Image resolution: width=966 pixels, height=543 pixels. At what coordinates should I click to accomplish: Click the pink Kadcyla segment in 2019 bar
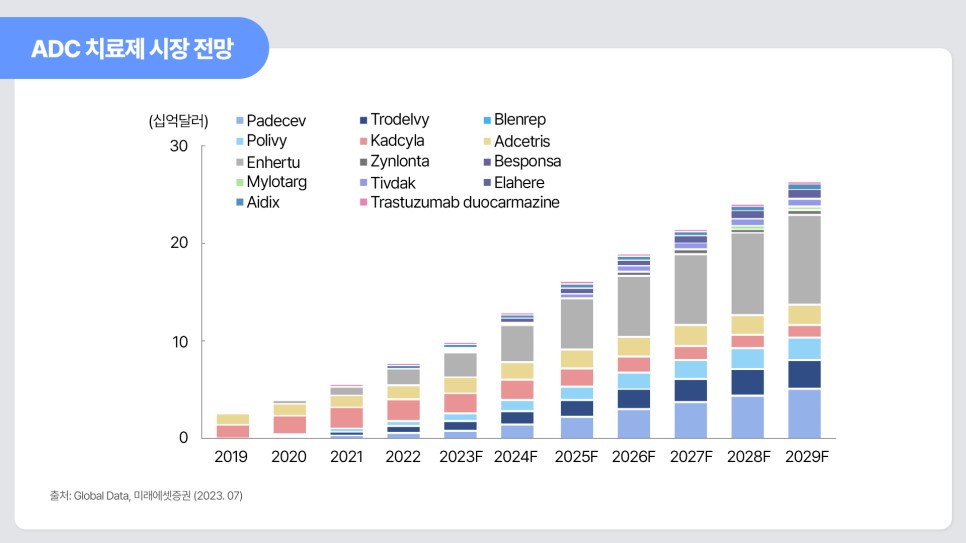(233, 431)
